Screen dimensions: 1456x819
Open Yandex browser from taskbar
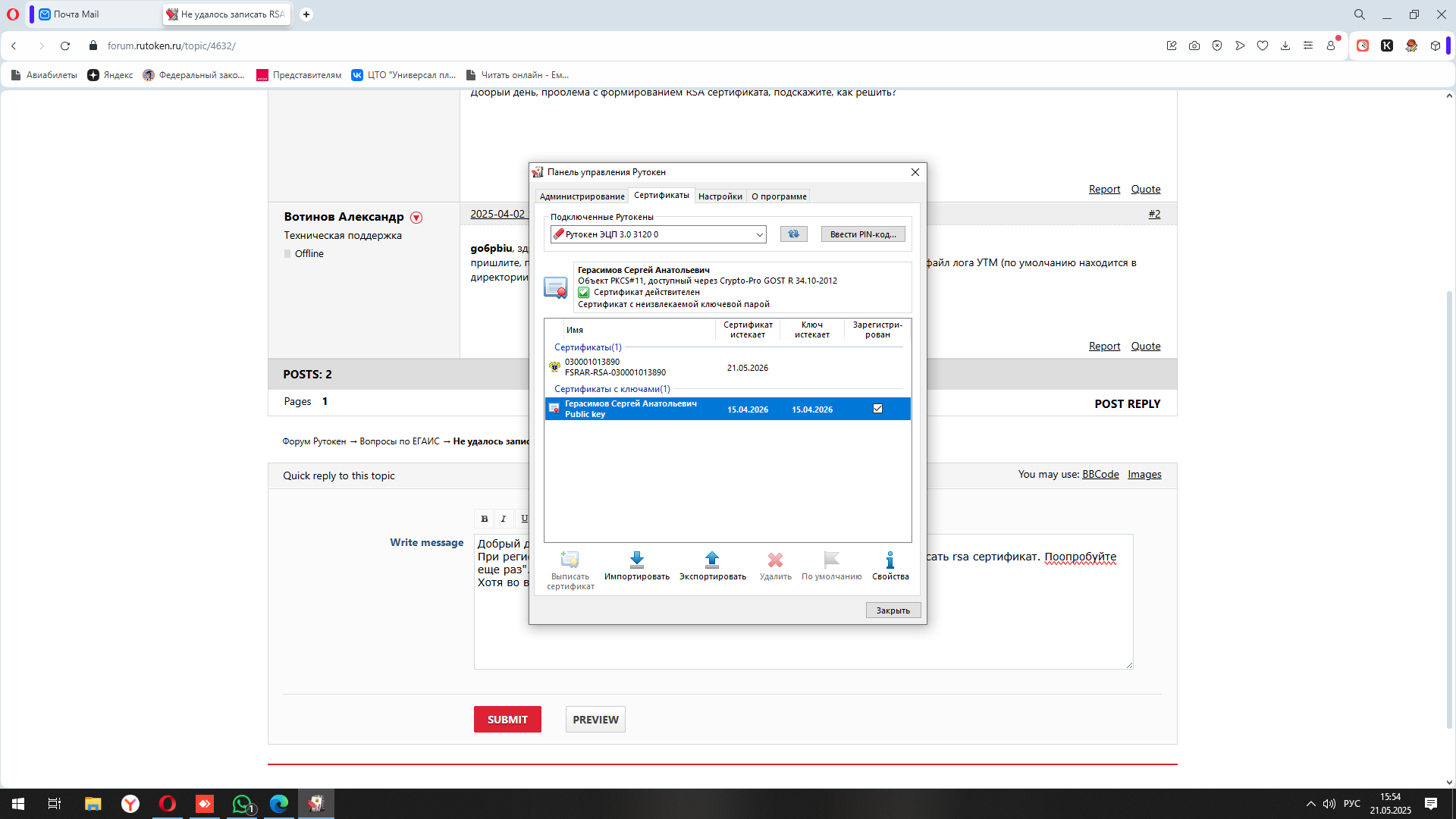tap(130, 804)
